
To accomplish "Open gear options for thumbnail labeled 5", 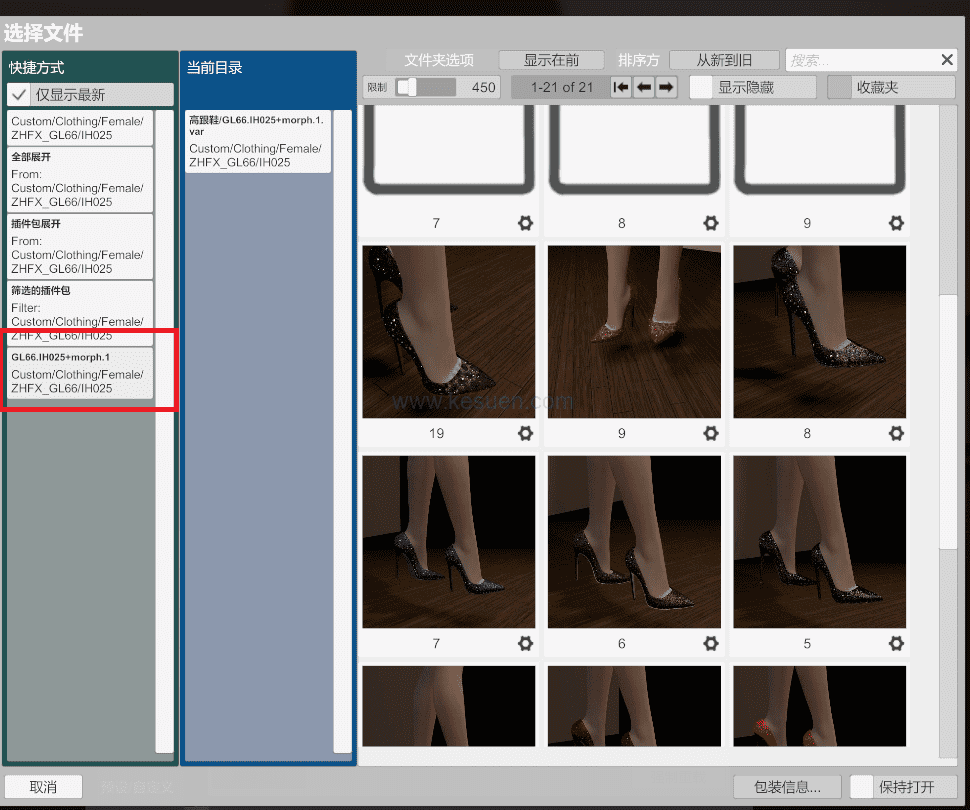I will 896,643.
